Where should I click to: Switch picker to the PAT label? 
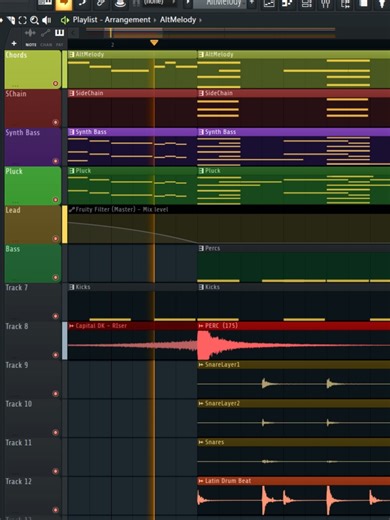[x=59, y=45]
